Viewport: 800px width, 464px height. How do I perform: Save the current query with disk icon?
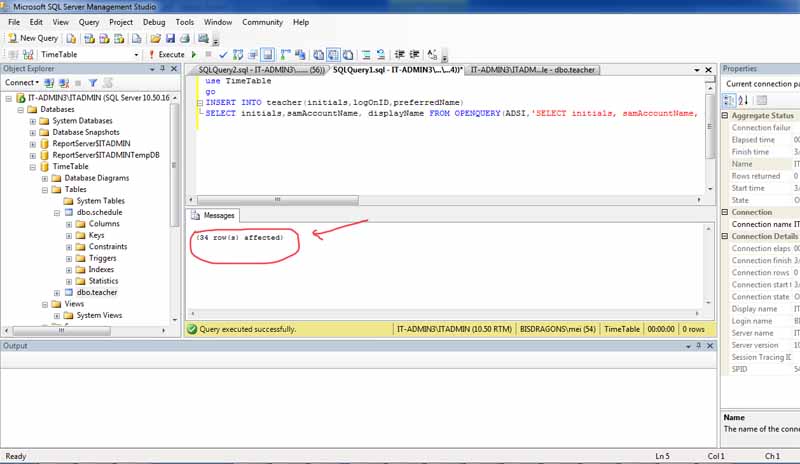coord(170,38)
